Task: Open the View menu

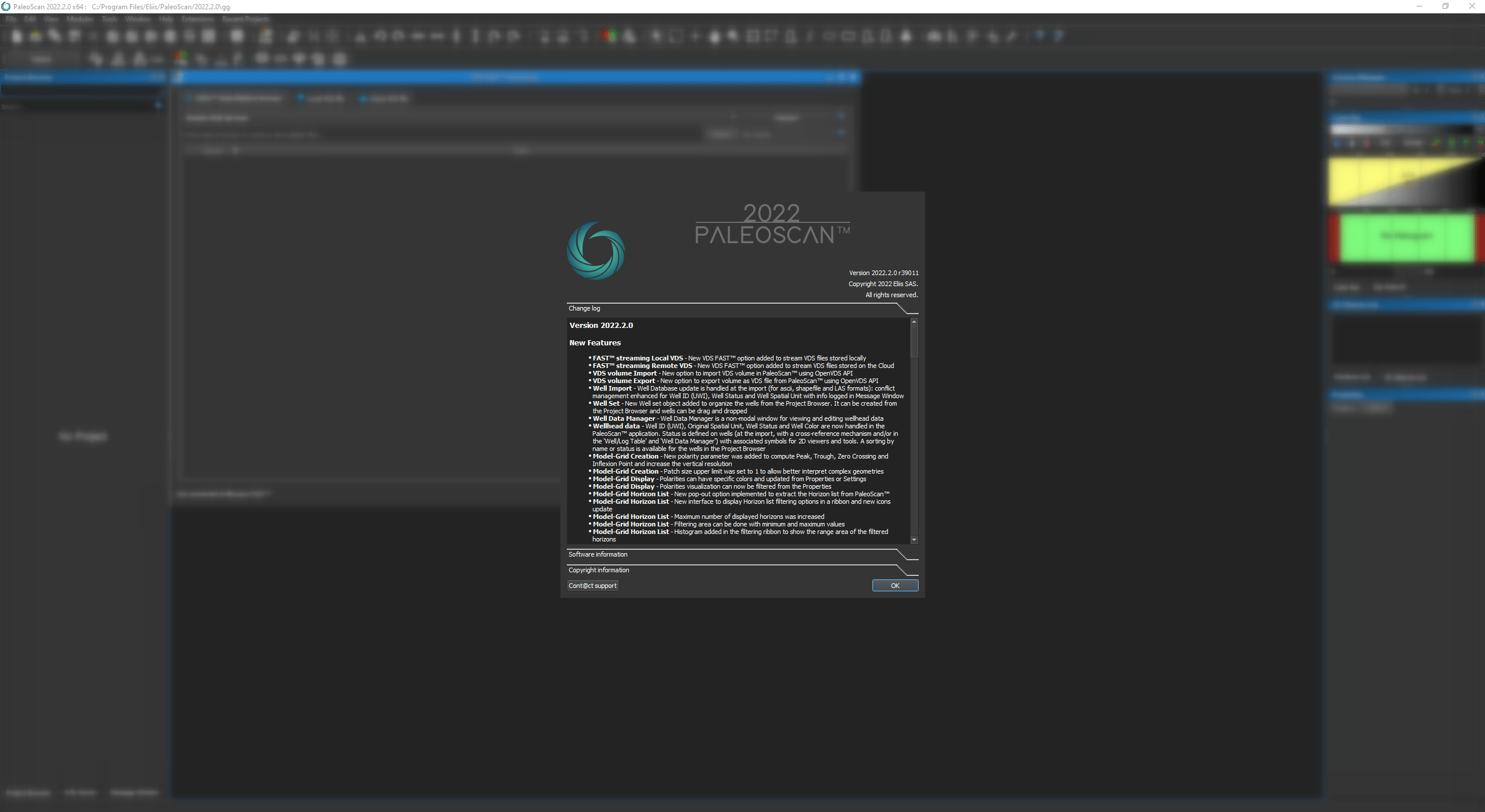Action: pyautogui.click(x=51, y=19)
